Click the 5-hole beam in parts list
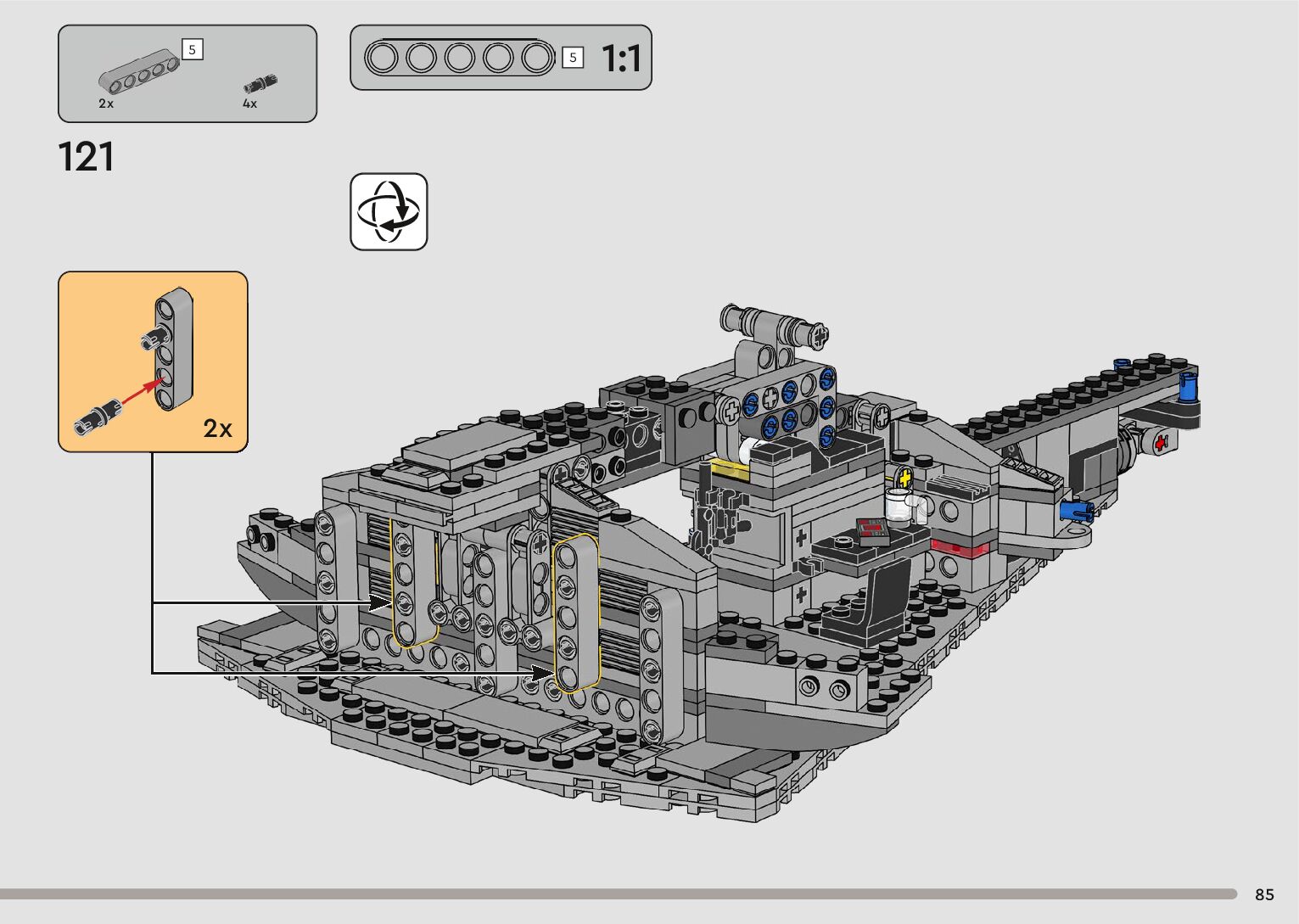 tap(140, 76)
